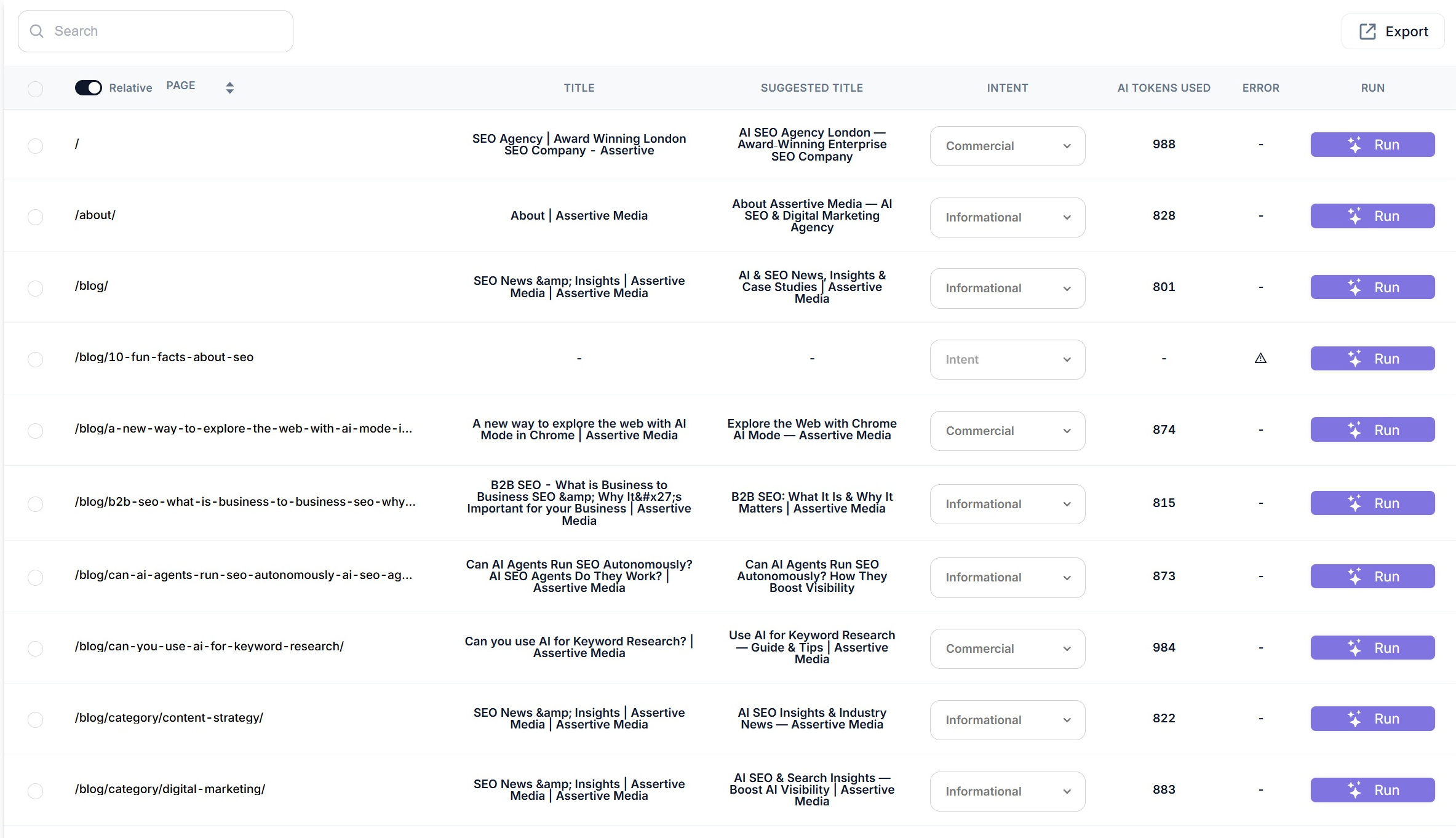Toggle the Relative switch off

point(89,87)
